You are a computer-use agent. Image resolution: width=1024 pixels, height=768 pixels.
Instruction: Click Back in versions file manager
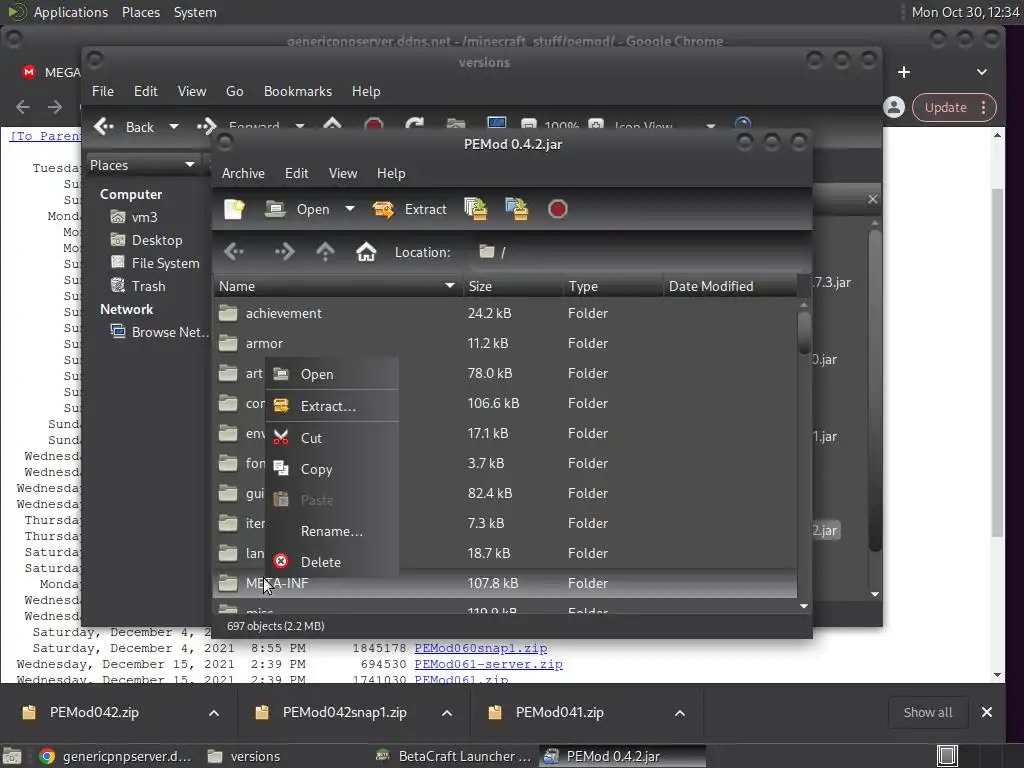point(124,127)
